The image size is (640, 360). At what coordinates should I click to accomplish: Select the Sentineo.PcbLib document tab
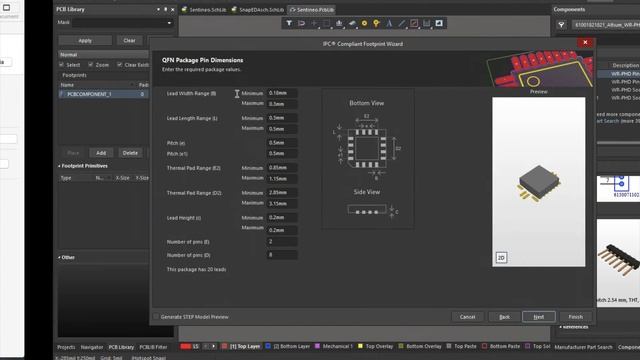(x=311, y=9)
